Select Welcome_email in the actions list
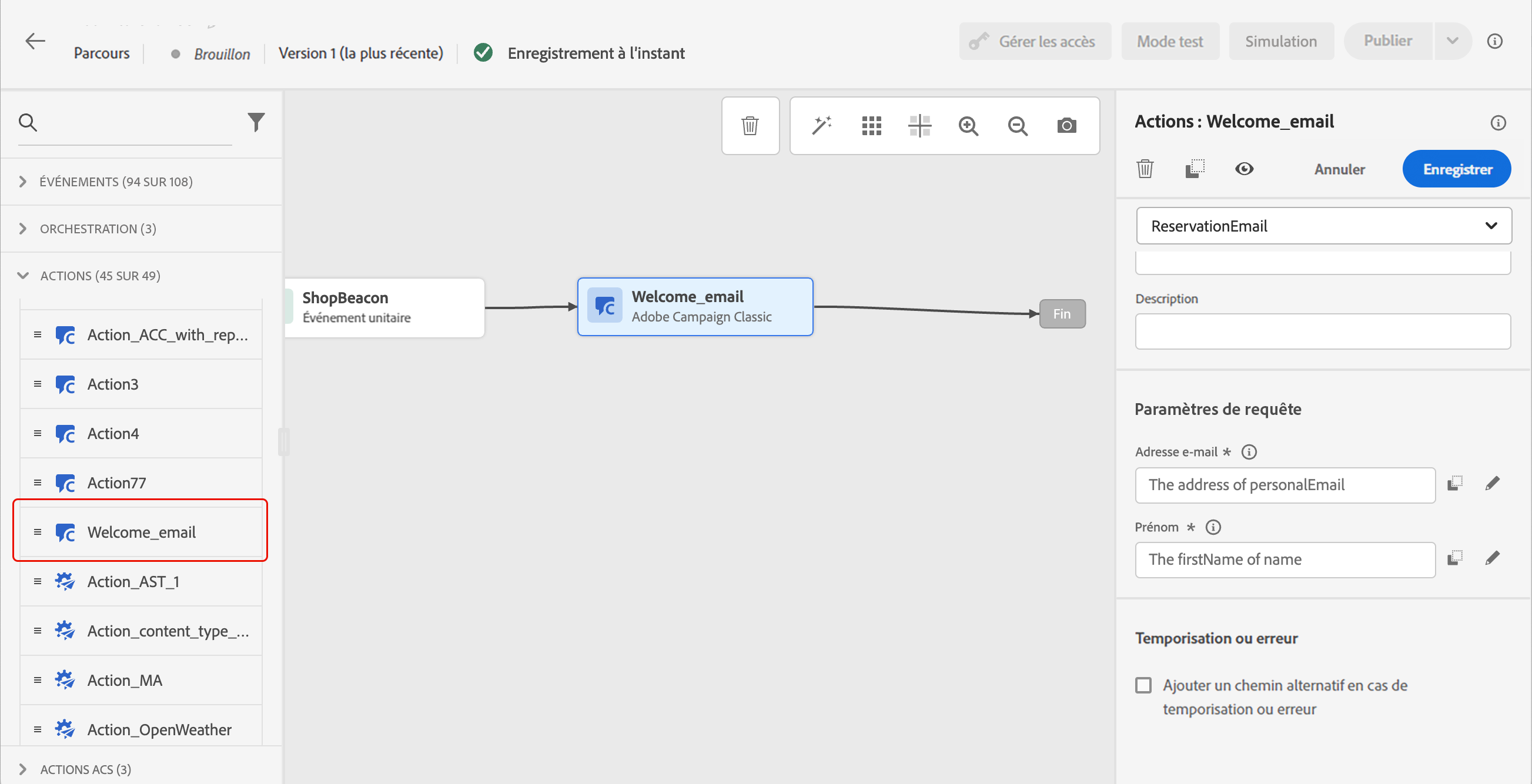This screenshot has height=784, width=1532. [x=142, y=532]
